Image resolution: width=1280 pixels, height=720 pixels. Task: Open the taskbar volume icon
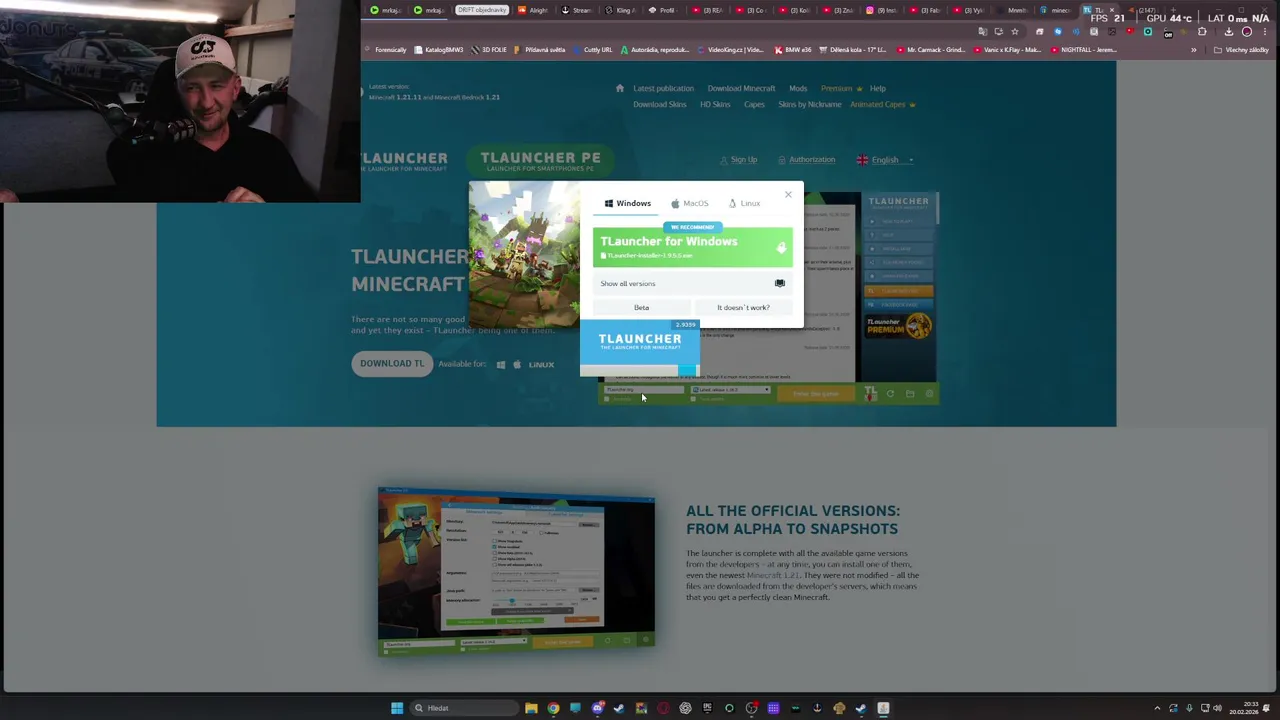(x=1217, y=708)
